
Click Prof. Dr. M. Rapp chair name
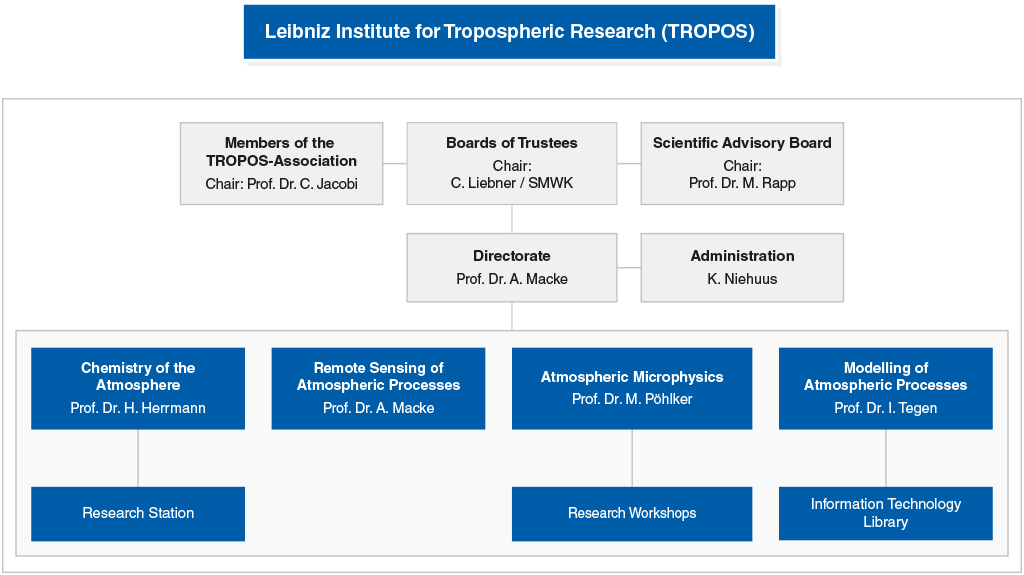click(742, 183)
